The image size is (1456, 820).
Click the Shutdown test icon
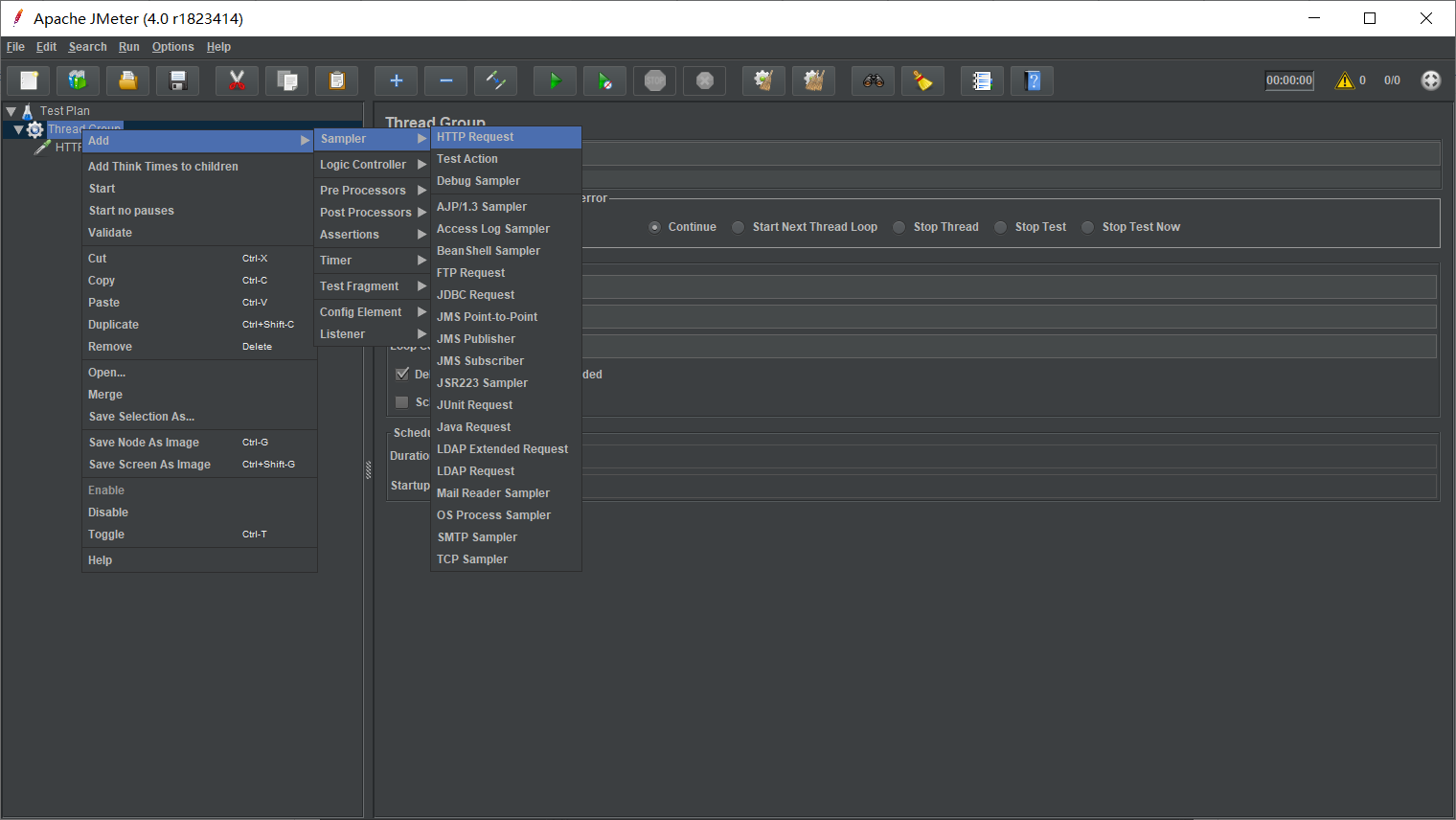point(704,81)
